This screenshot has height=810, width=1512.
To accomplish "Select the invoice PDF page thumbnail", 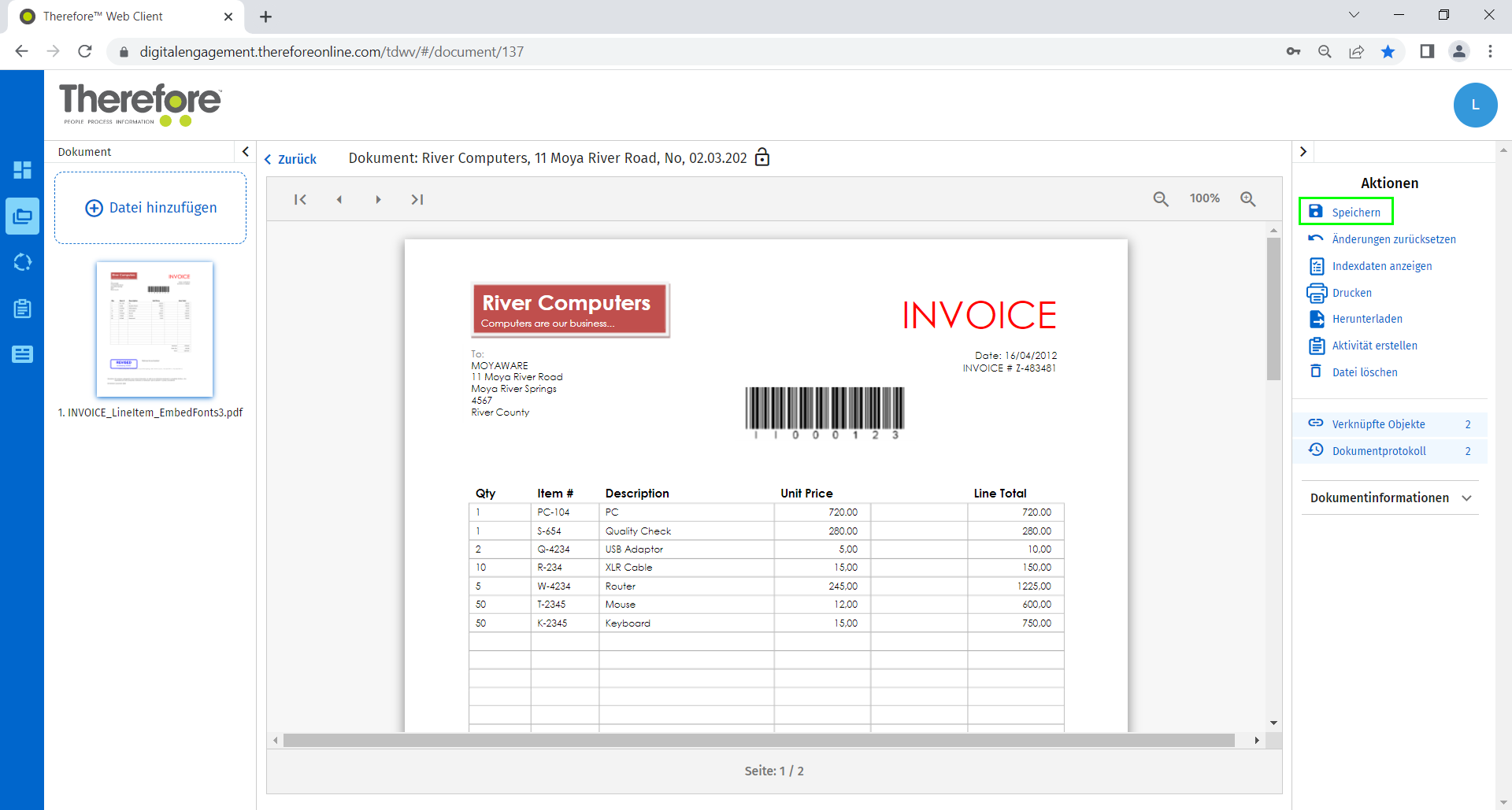I will point(154,329).
